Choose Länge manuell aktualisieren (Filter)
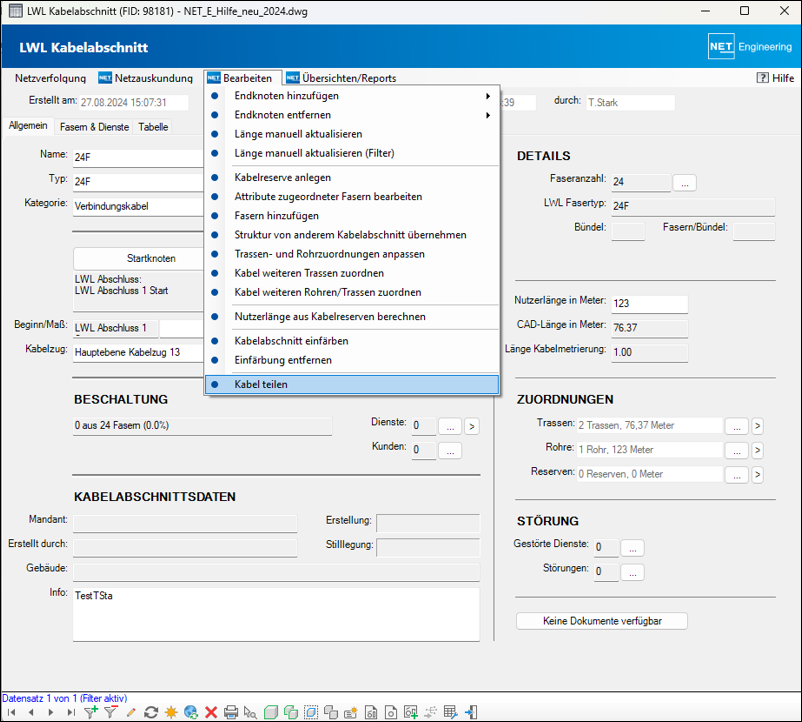The width and height of the screenshot is (802, 722). click(x=352, y=153)
